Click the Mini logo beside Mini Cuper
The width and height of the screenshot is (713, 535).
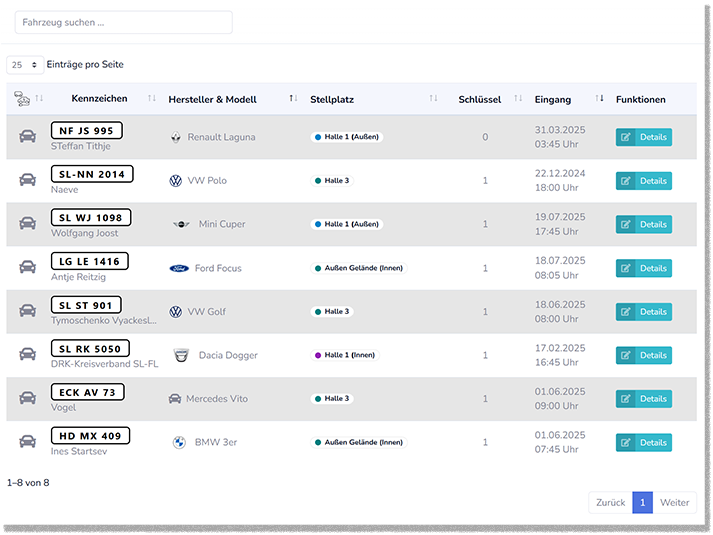pyautogui.click(x=181, y=224)
